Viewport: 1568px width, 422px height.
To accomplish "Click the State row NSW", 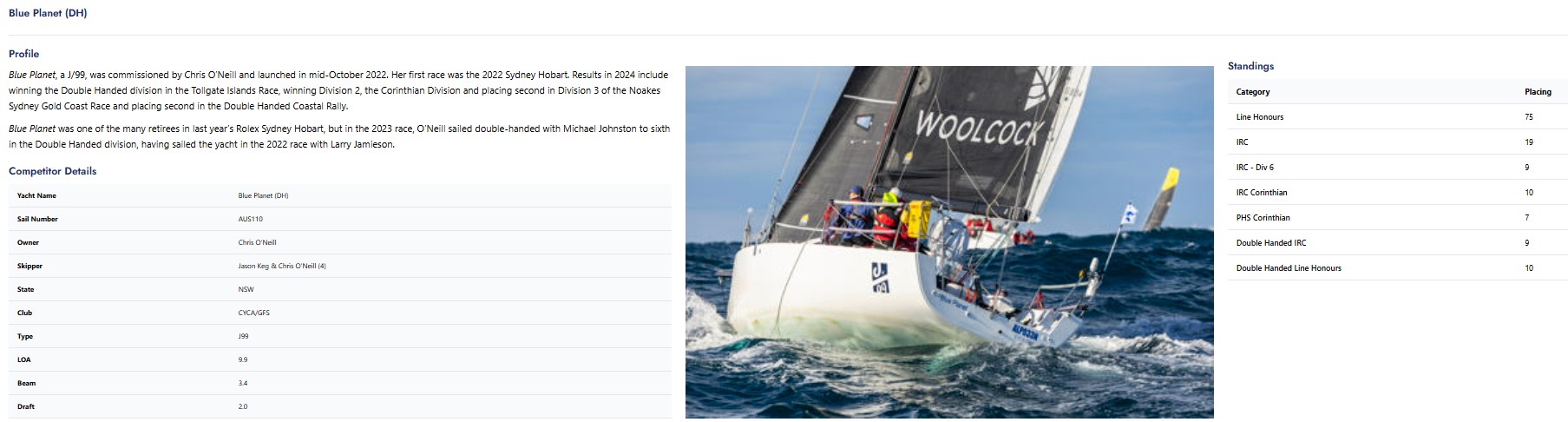I will click(x=340, y=289).
